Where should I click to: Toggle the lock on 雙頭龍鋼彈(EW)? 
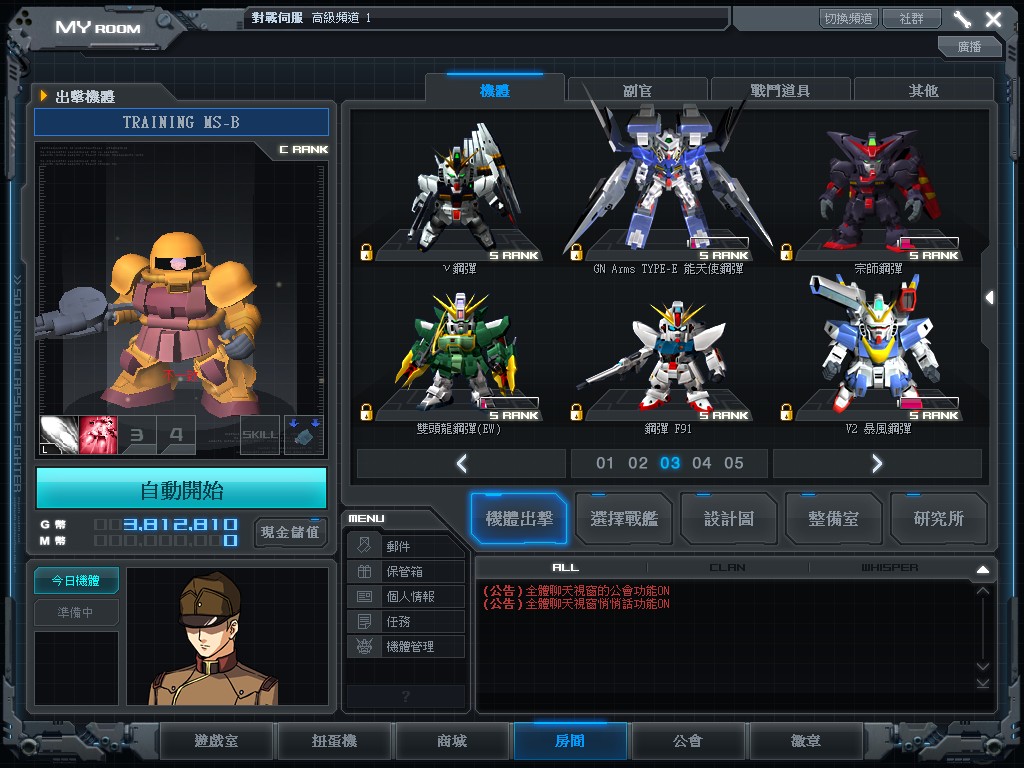pos(366,412)
